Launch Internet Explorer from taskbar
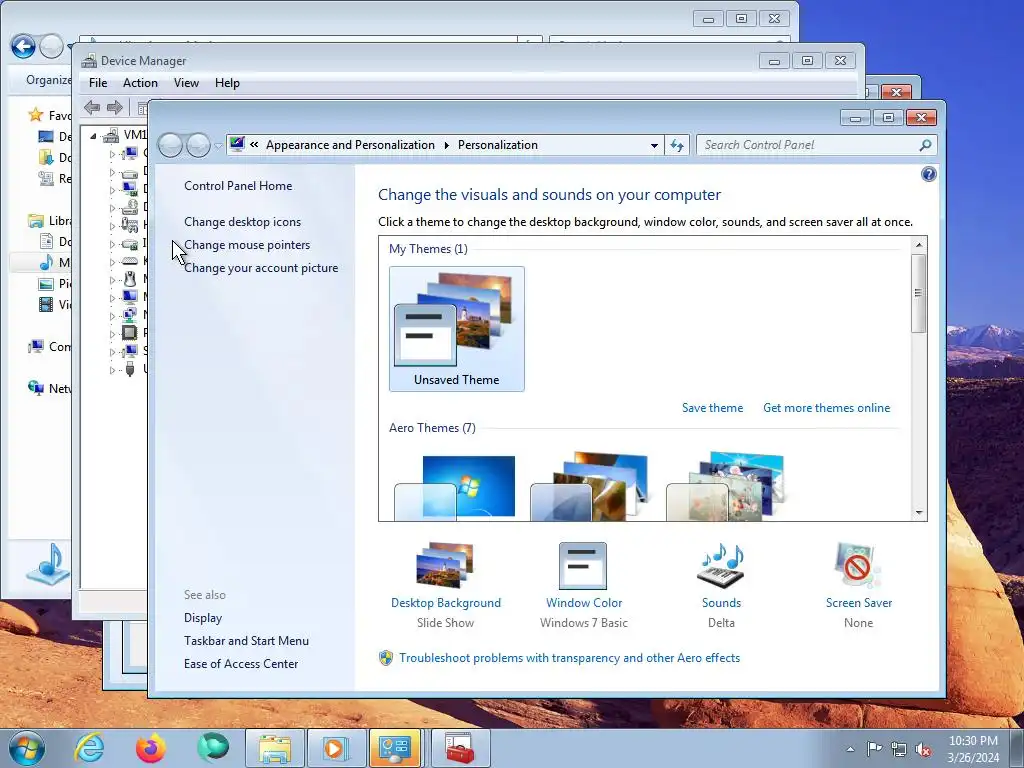Screen dimensions: 1024x768 [x=89, y=748]
